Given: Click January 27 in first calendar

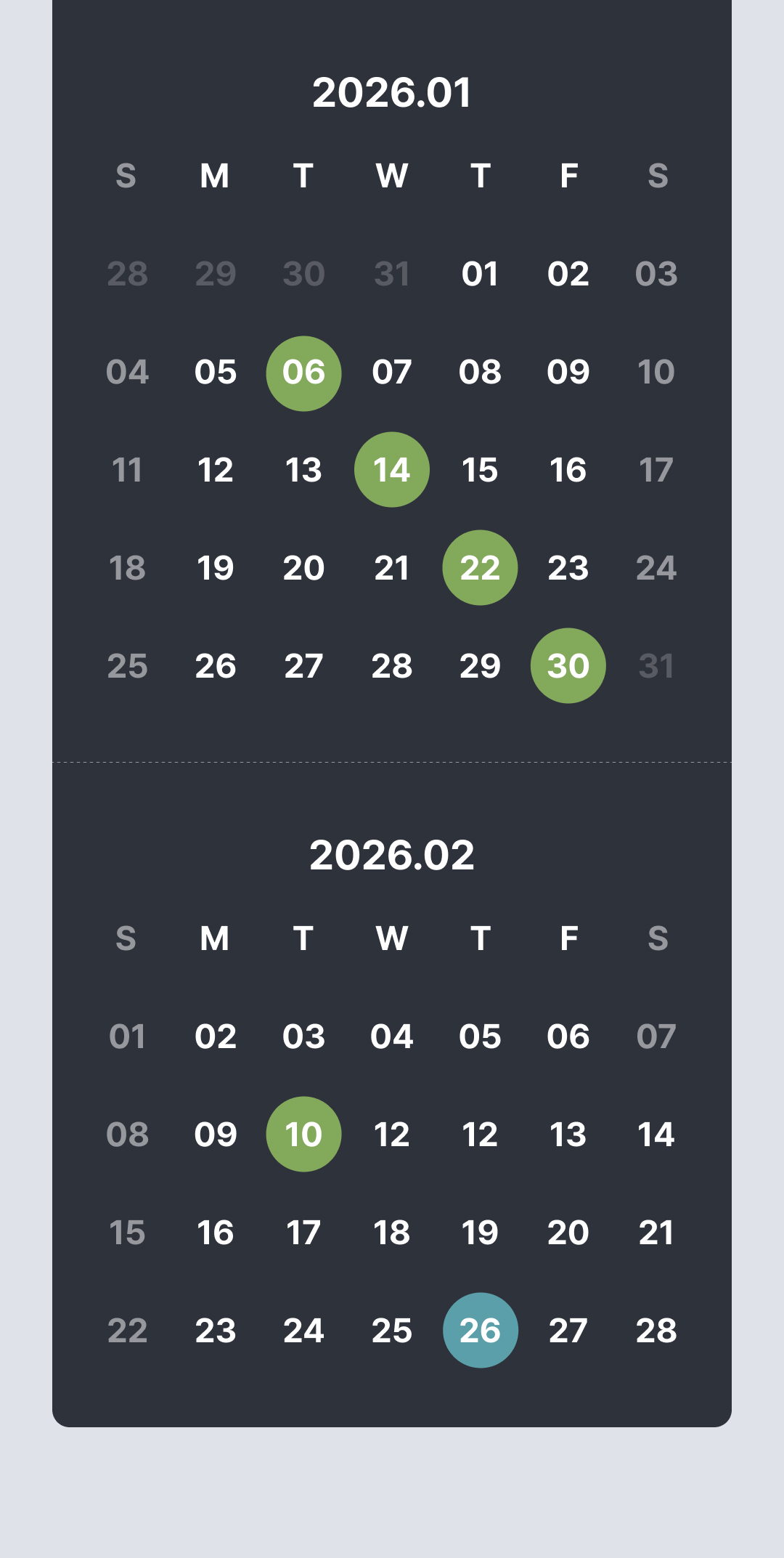Looking at the screenshot, I should (x=303, y=666).
